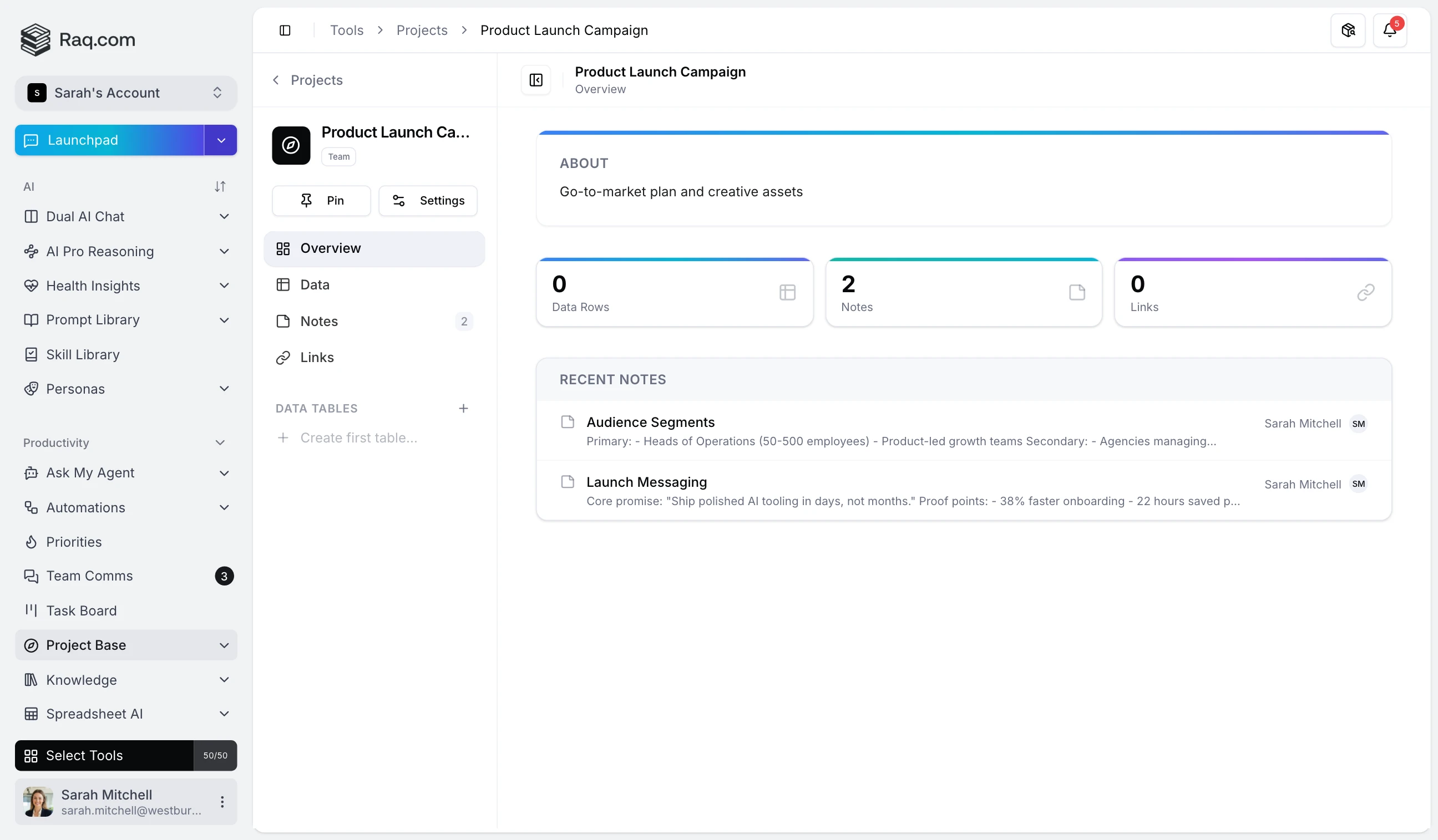This screenshot has width=1438, height=840.
Task: Open Team Comms in sidebar
Action: [89, 576]
